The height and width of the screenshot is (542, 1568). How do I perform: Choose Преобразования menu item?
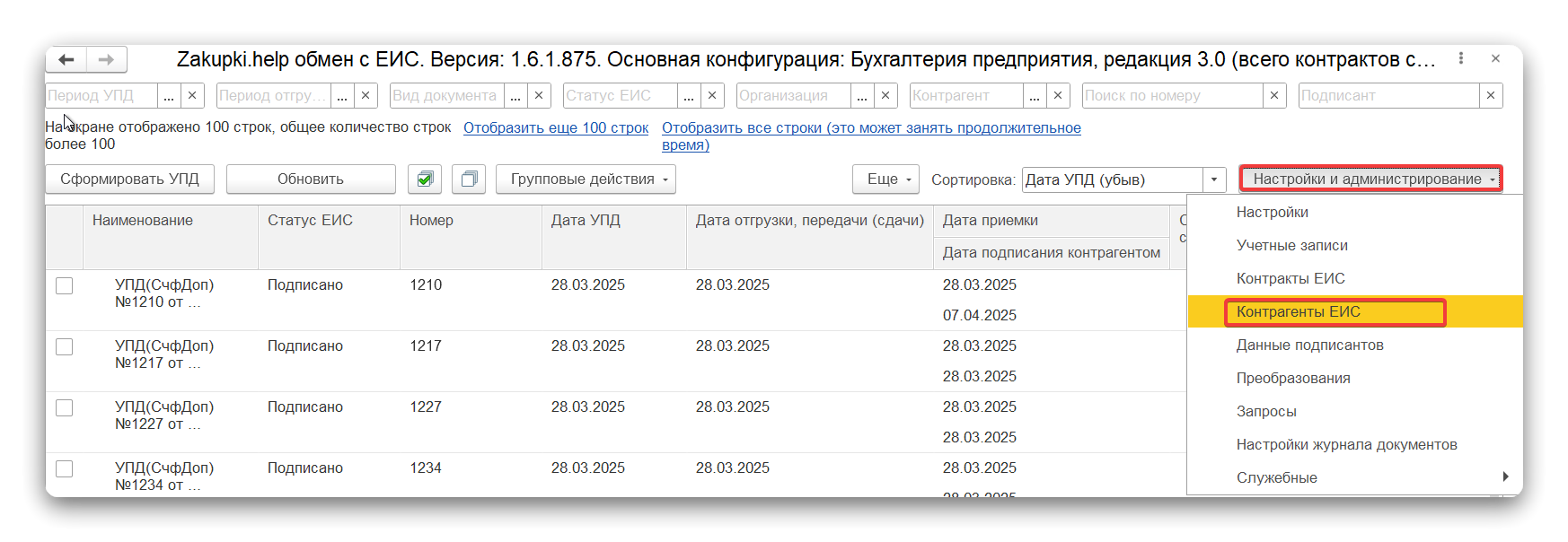click(1355, 378)
